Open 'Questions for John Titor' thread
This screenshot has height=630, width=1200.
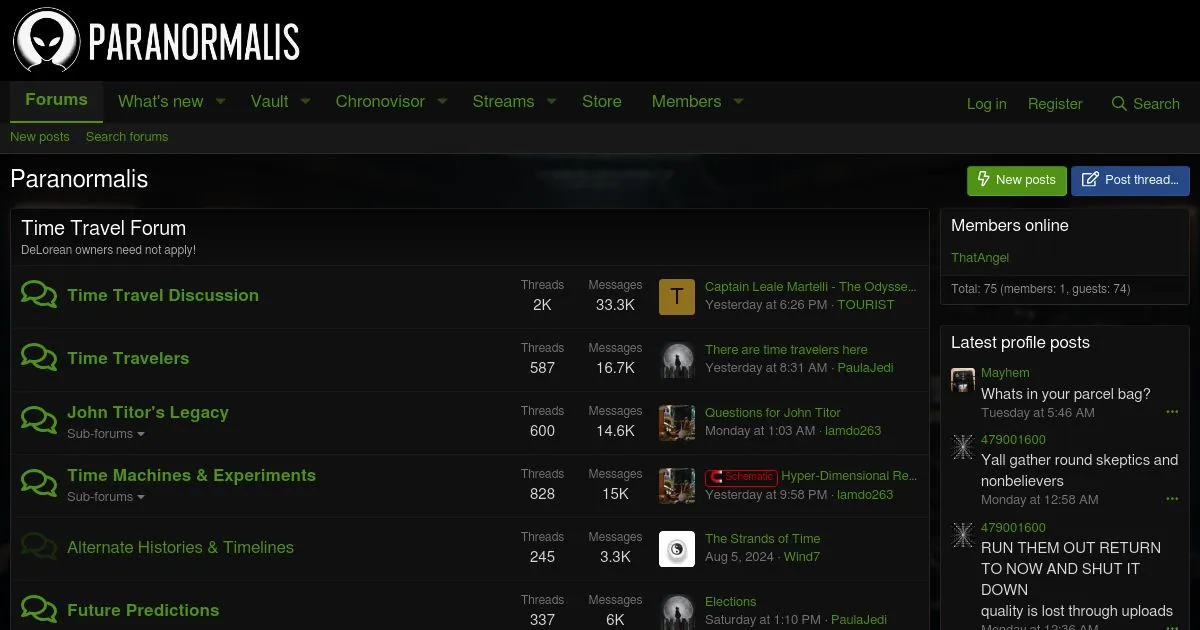pyautogui.click(x=773, y=412)
